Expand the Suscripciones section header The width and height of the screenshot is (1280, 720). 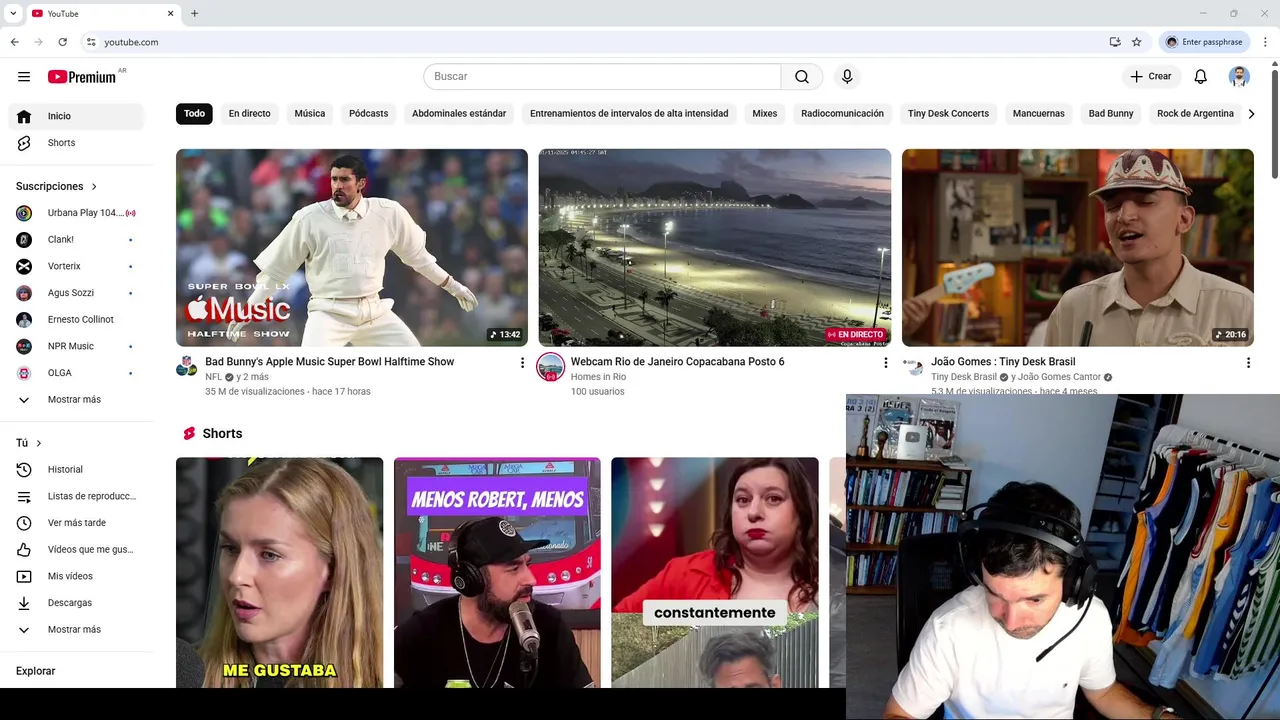(57, 186)
